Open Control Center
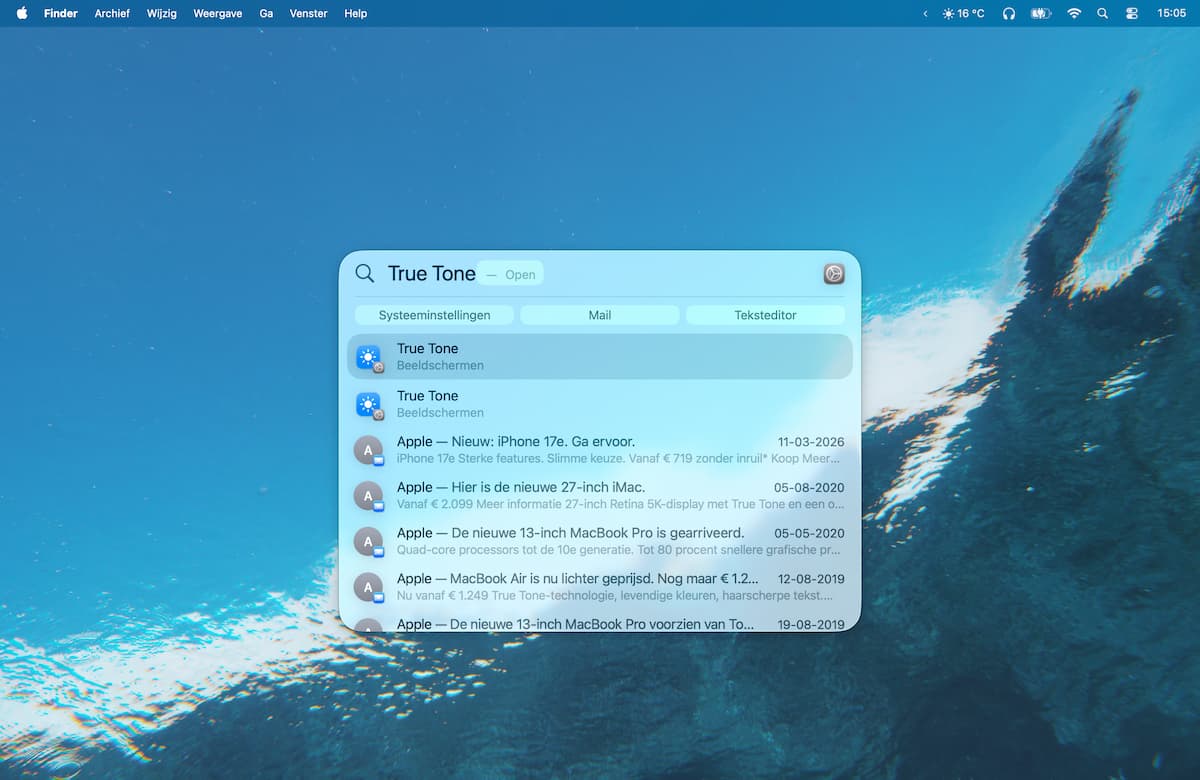Viewport: 1200px width, 780px height. tap(1132, 13)
